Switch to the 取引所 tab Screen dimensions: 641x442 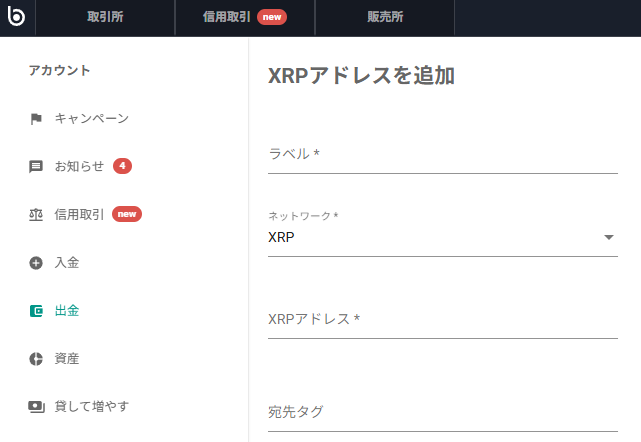(x=105, y=17)
